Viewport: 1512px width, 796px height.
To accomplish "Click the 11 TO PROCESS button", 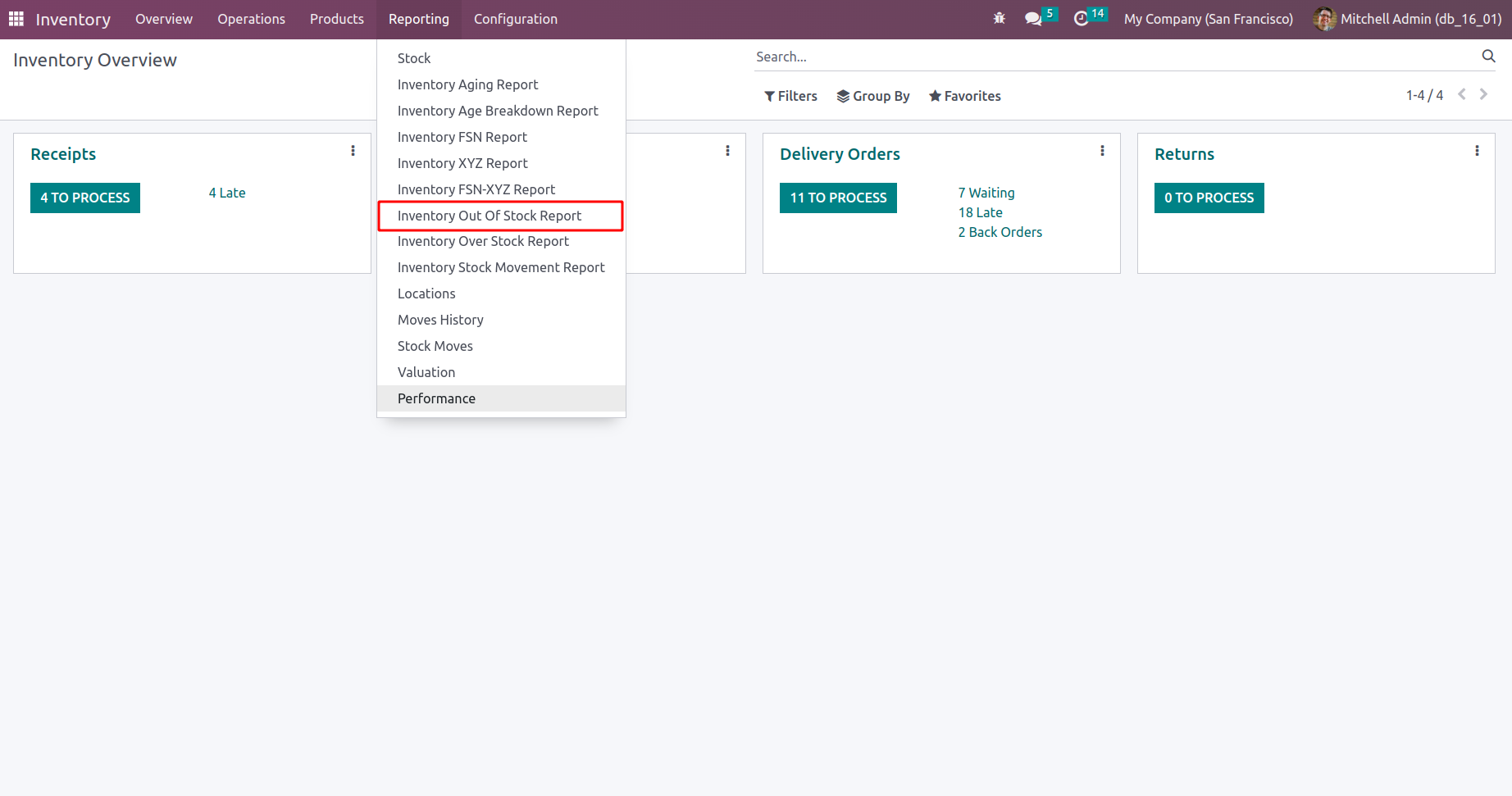I will click(x=838, y=198).
